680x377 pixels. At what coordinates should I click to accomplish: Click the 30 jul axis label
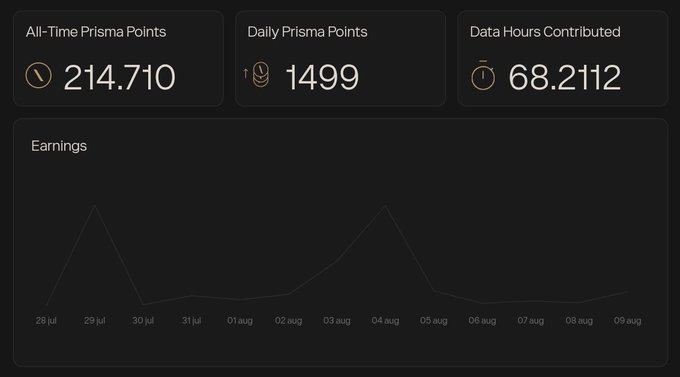pos(143,321)
